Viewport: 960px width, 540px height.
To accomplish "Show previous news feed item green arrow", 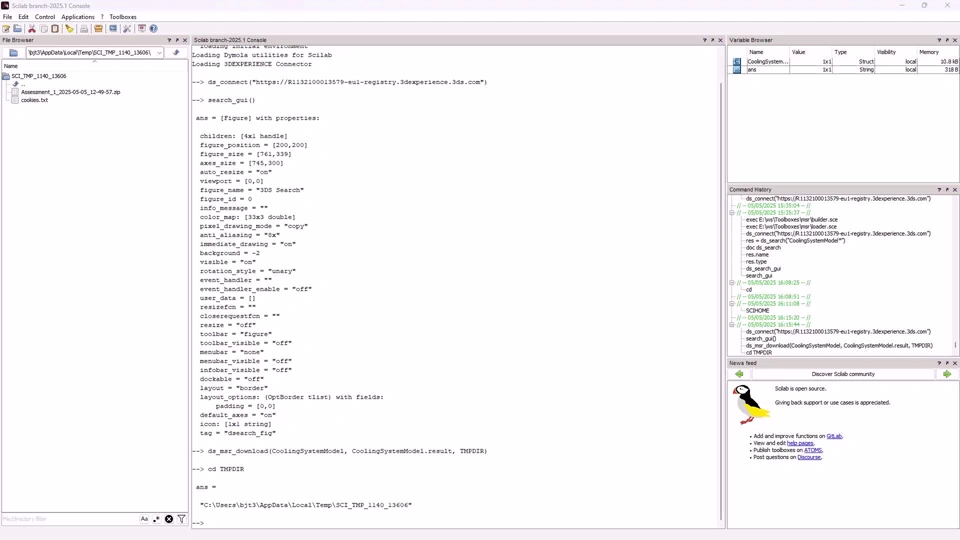I will [739, 374].
